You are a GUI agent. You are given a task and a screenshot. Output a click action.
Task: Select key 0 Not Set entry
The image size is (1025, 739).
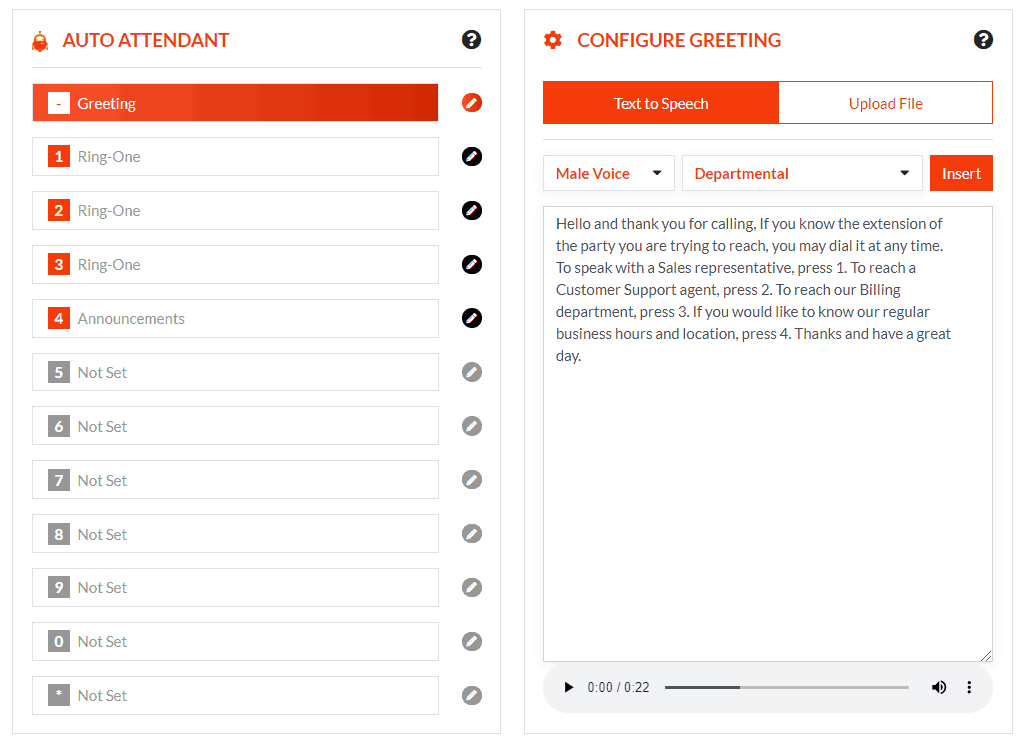tap(235, 642)
